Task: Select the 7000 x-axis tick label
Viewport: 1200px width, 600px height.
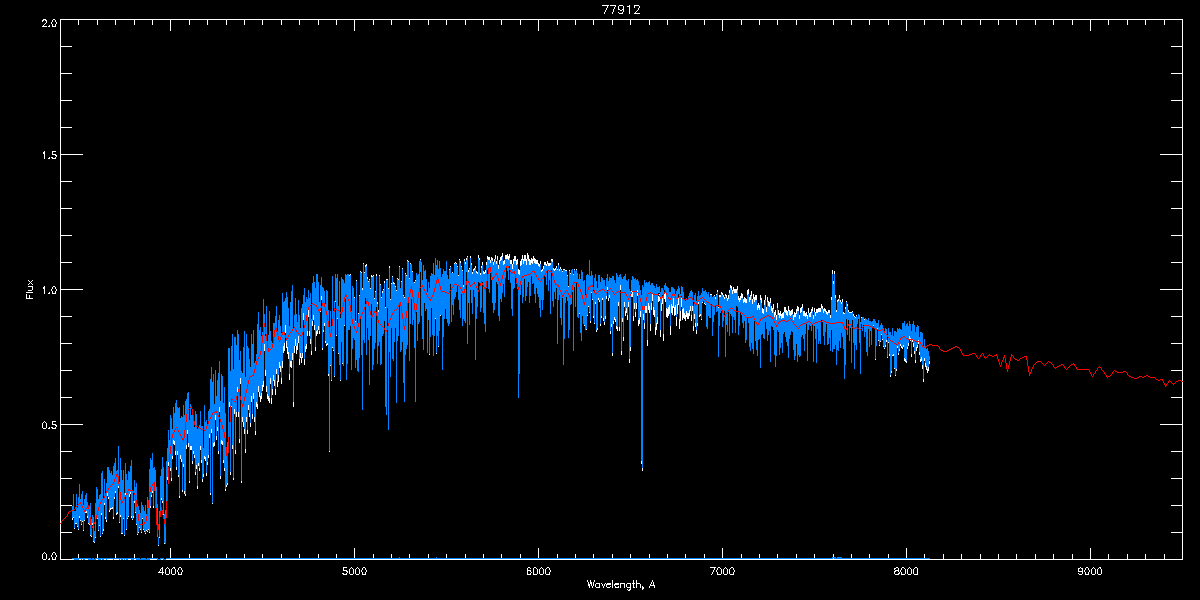Action: (722, 571)
